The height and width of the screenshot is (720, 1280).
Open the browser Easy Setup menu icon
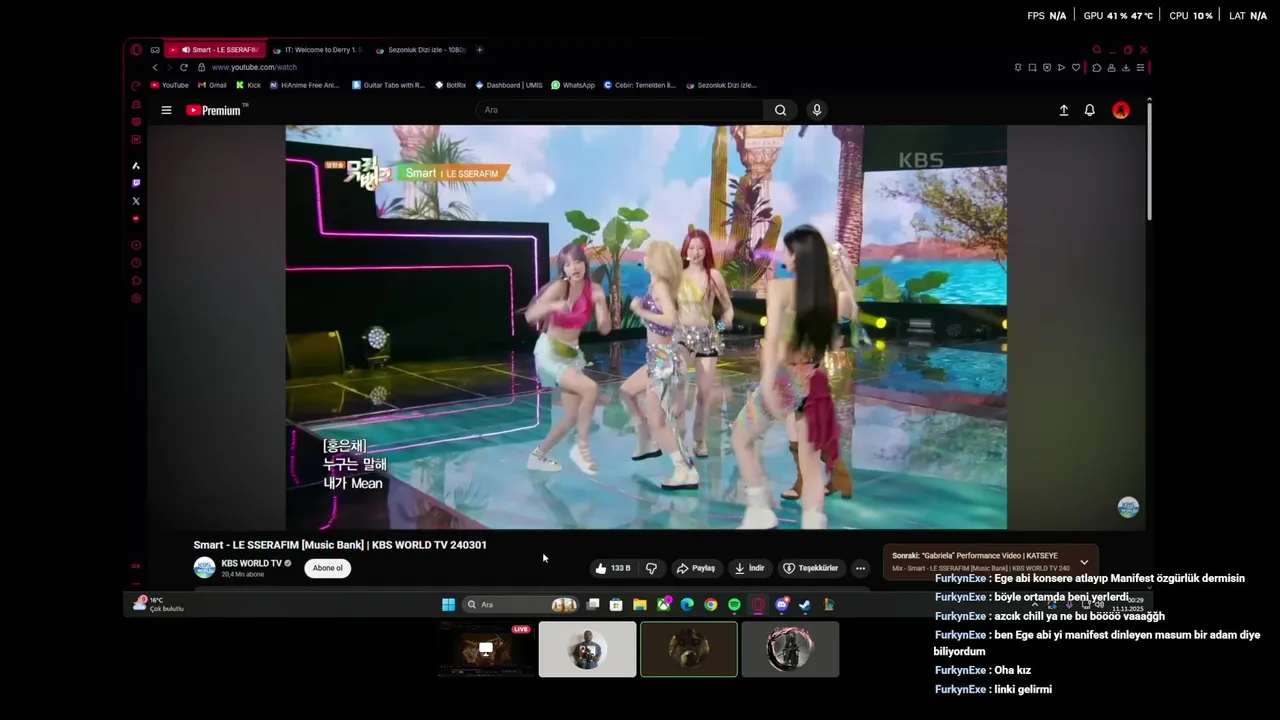click(x=1140, y=67)
